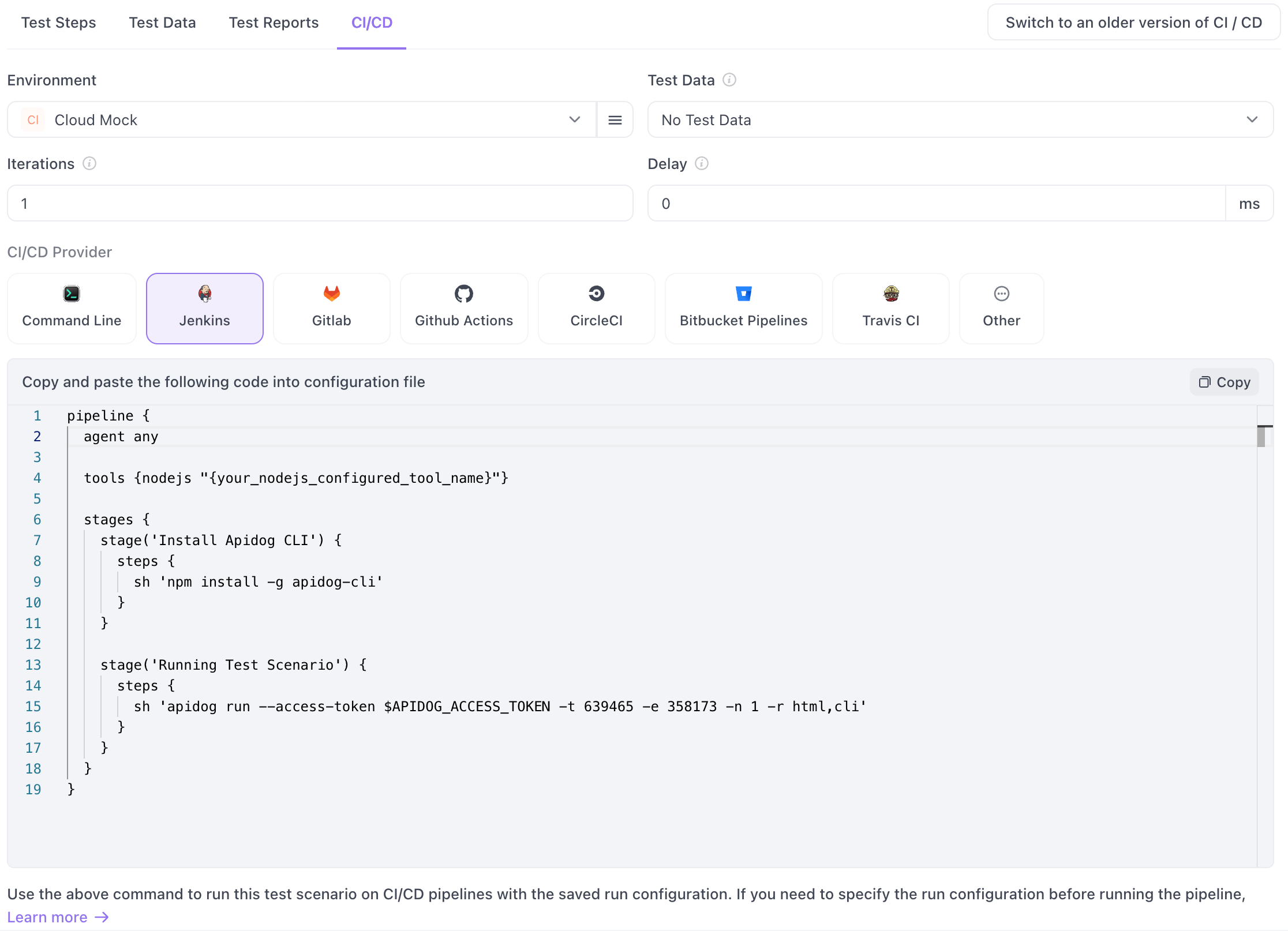
Task: Pick the CircleCI provider icon
Action: coord(596,294)
